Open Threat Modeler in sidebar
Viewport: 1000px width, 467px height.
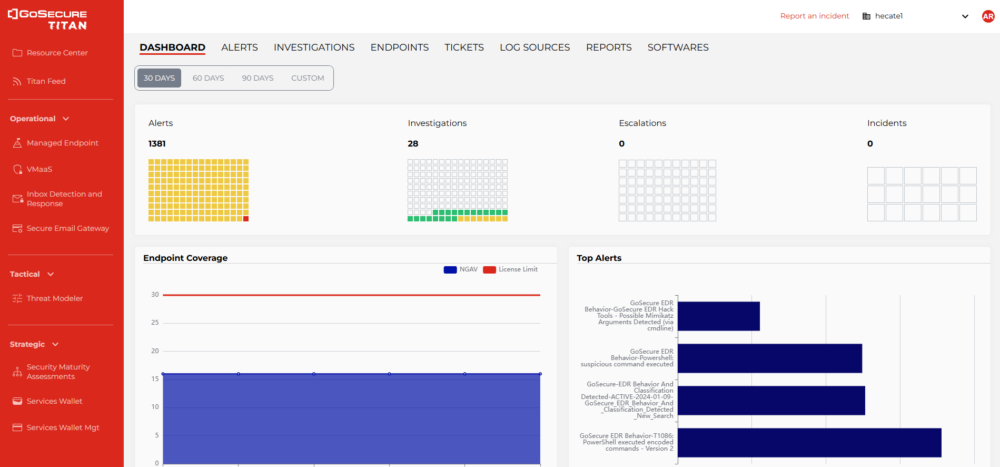coord(55,299)
